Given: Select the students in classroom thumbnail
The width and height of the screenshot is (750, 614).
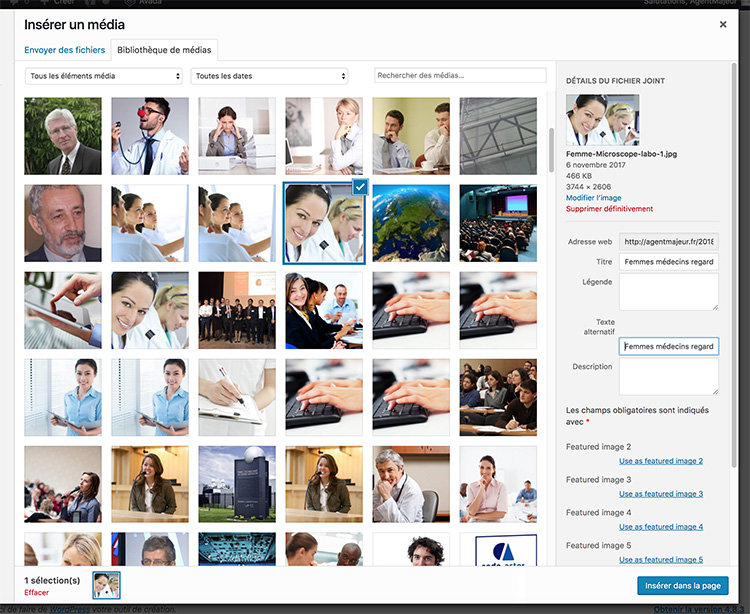Looking at the screenshot, I should pyautogui.click(x=498, y=397).
